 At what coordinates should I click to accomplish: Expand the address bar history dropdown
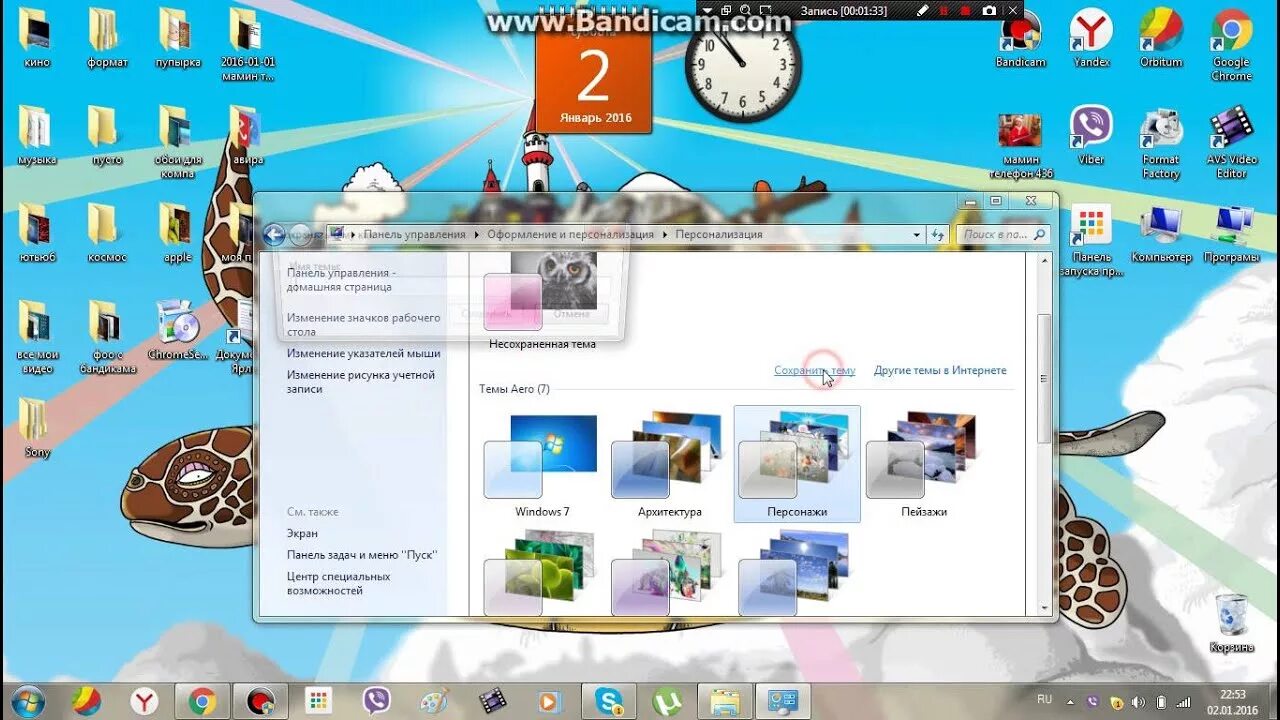[x=917, y=235]
